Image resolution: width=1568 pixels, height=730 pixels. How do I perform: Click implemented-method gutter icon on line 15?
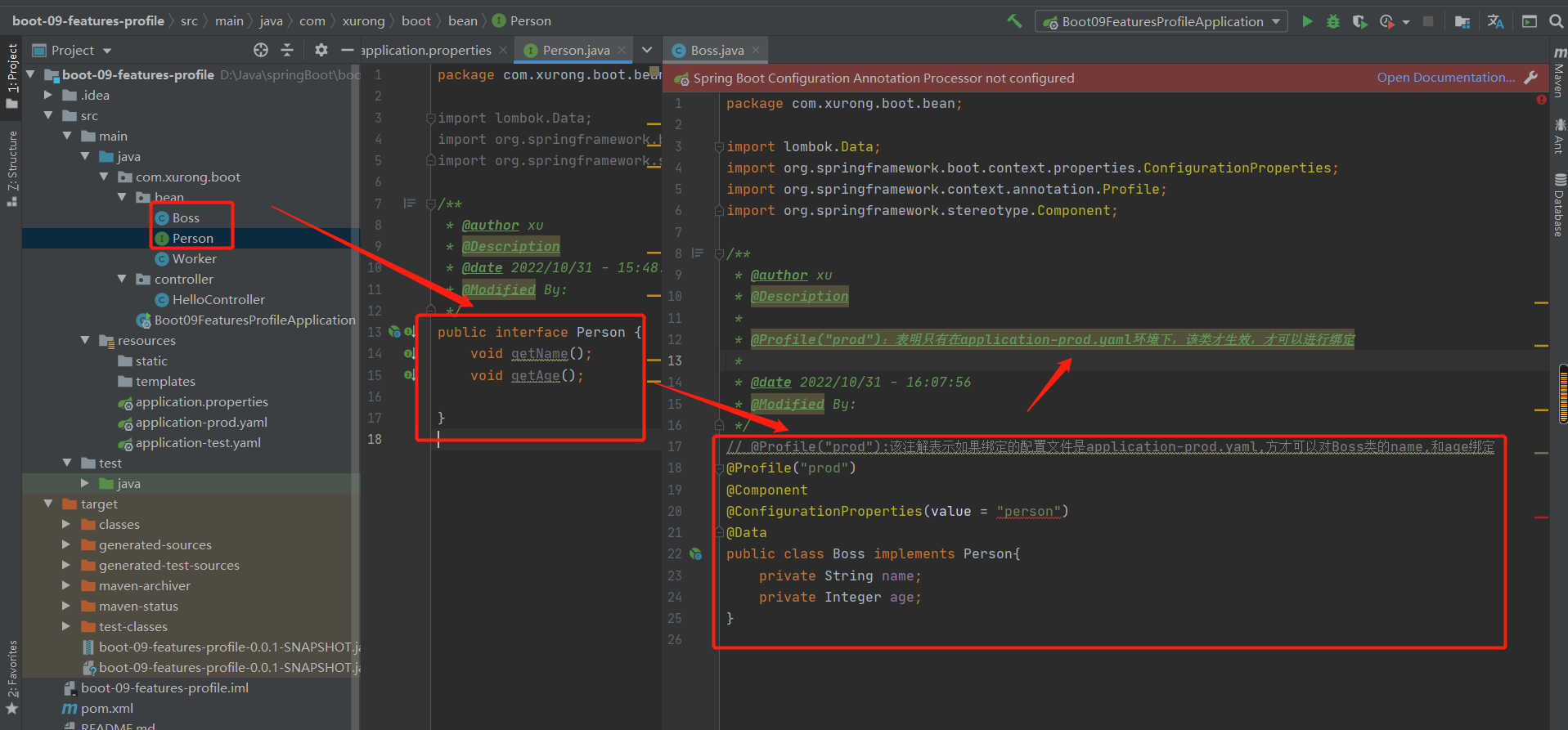pos(410,375)
